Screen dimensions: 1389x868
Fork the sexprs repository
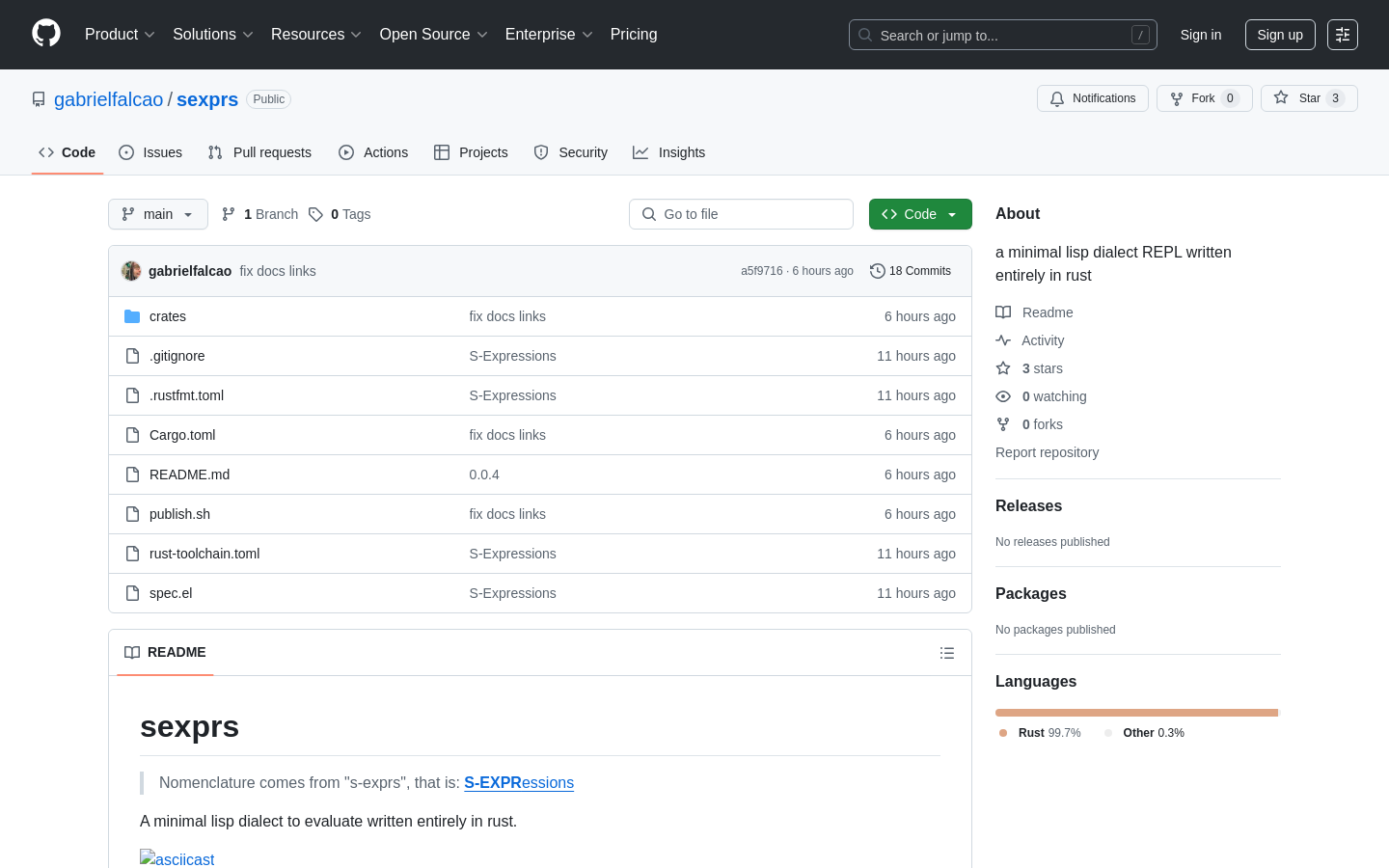pyautogui.click(x=1204, y=98)
